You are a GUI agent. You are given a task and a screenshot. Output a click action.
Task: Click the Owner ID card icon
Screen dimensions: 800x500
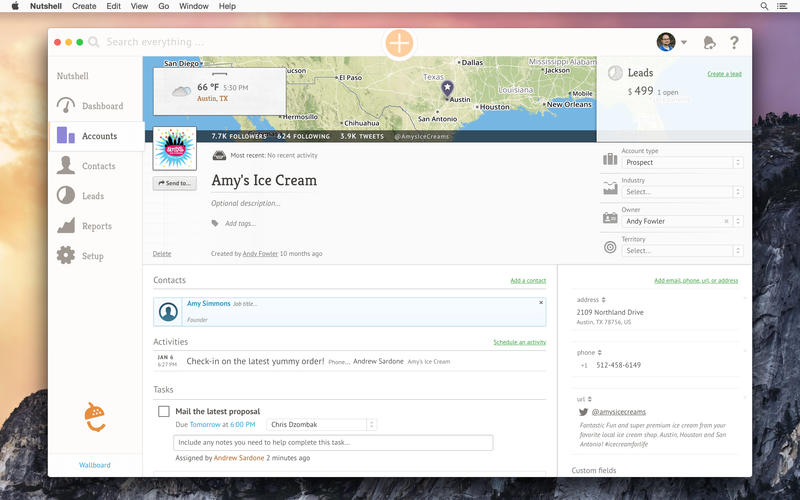610,218
